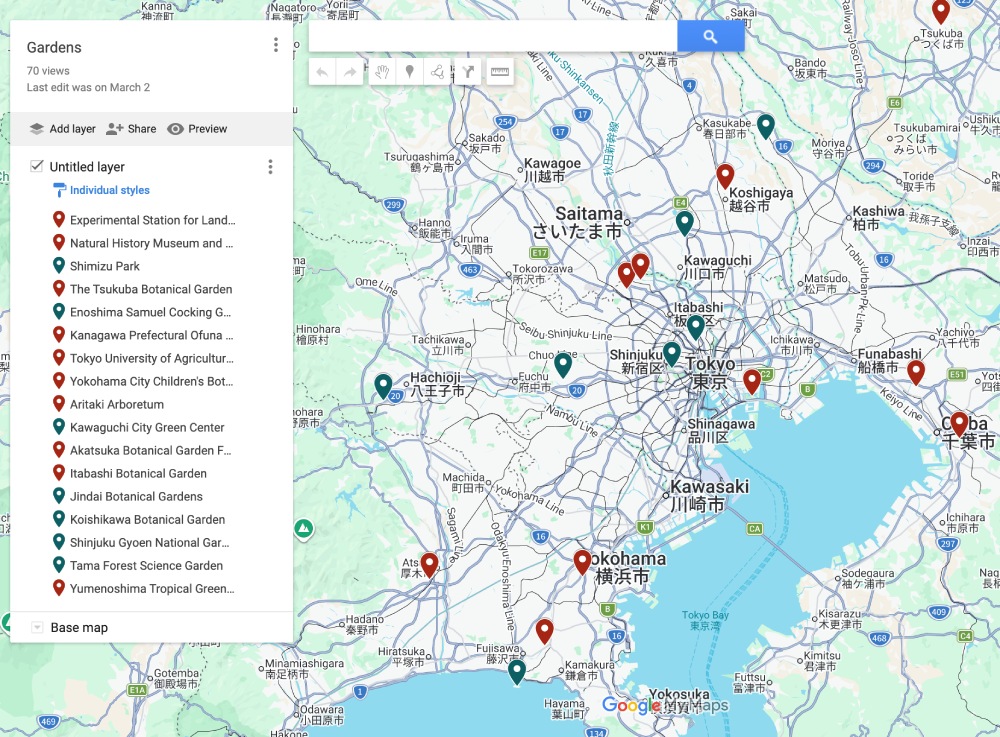Image resolution: width=1000 pixels, height=737 pixels.
Task: Open map Preview
Action: [x=197, y=129]
